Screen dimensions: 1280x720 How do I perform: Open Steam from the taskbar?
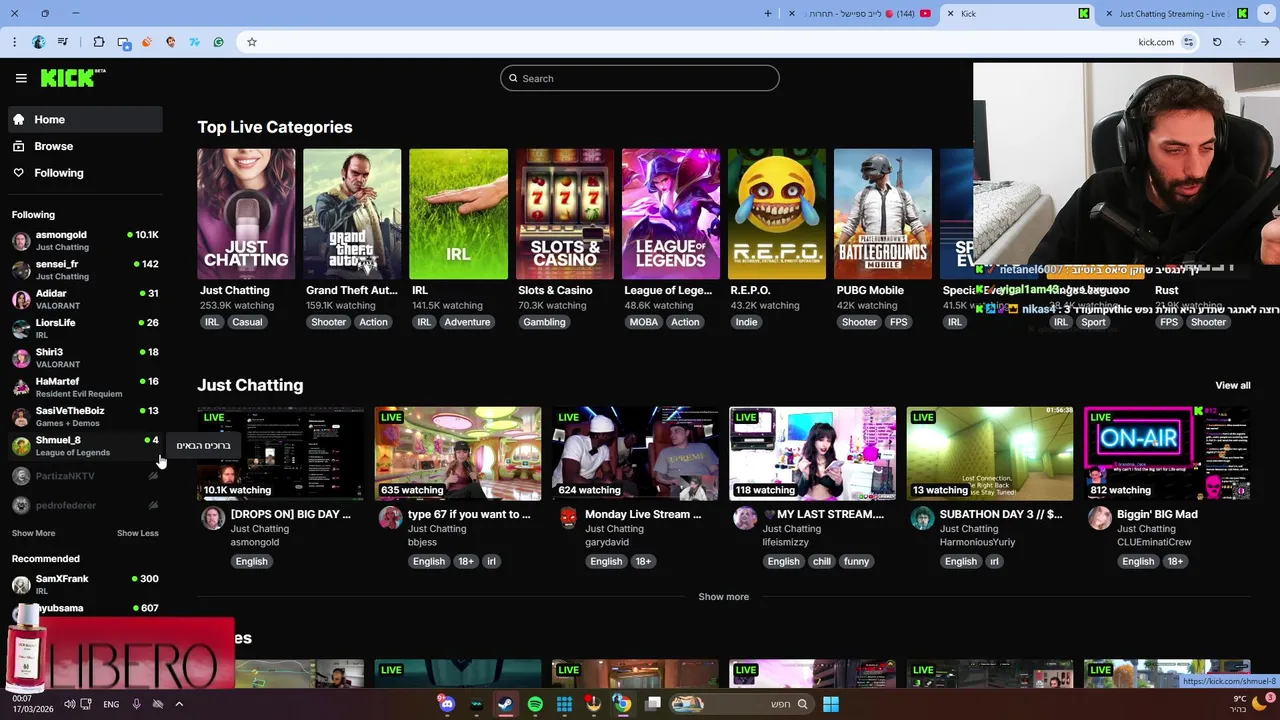click(x=505, y=704)
